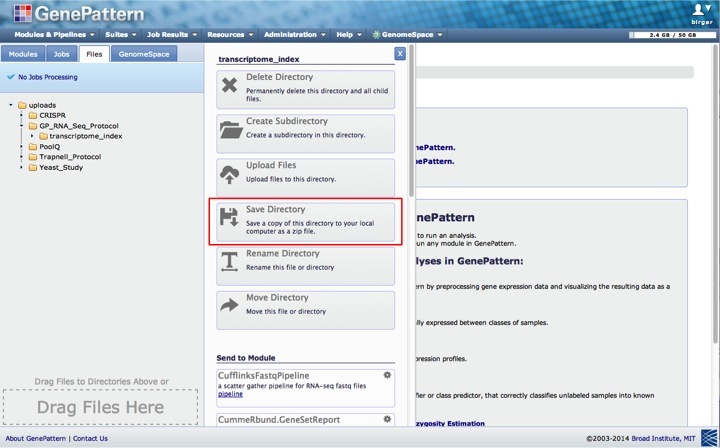Open the Job Results dropdown menu

pyautogui.click(x=172, y=34)
